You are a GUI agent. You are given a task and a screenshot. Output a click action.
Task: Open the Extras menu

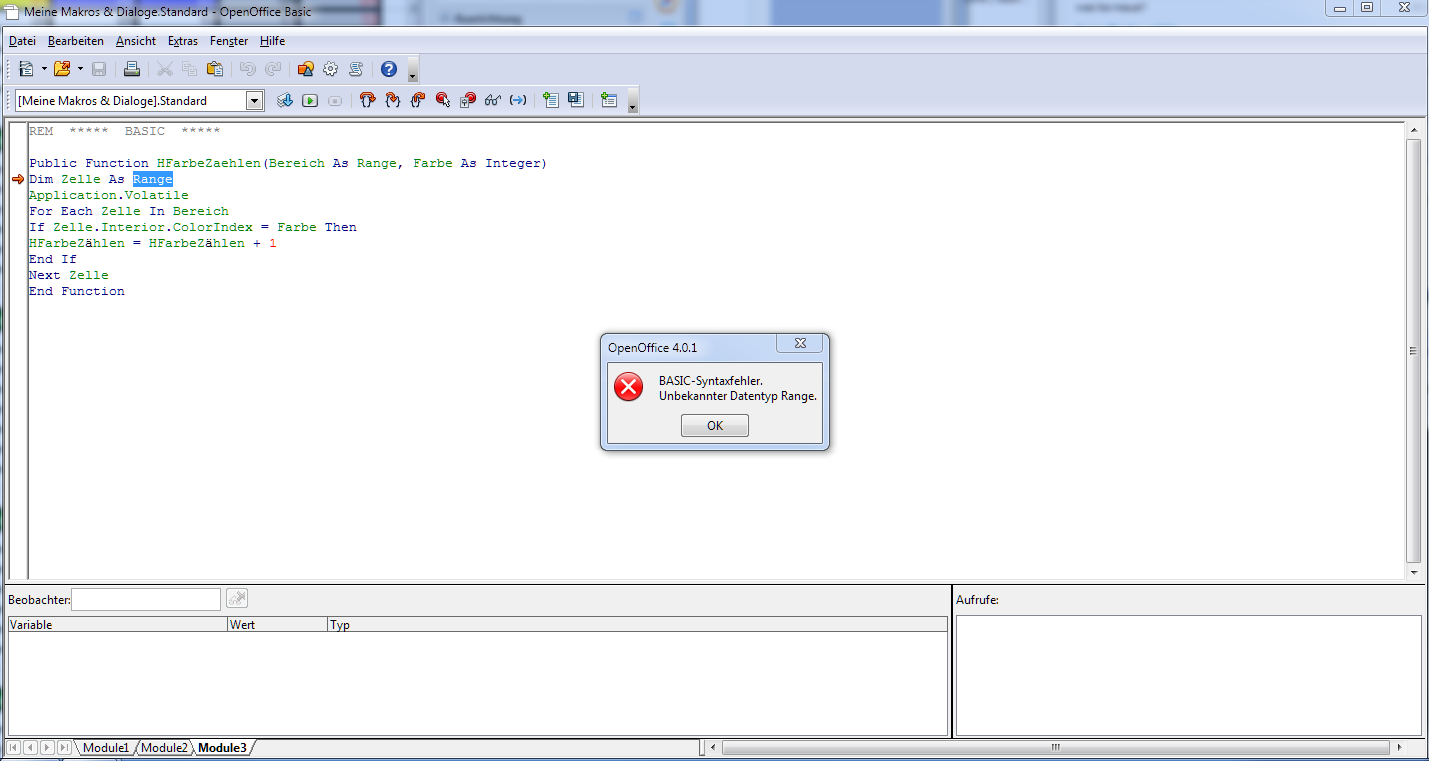pos(182,41)
